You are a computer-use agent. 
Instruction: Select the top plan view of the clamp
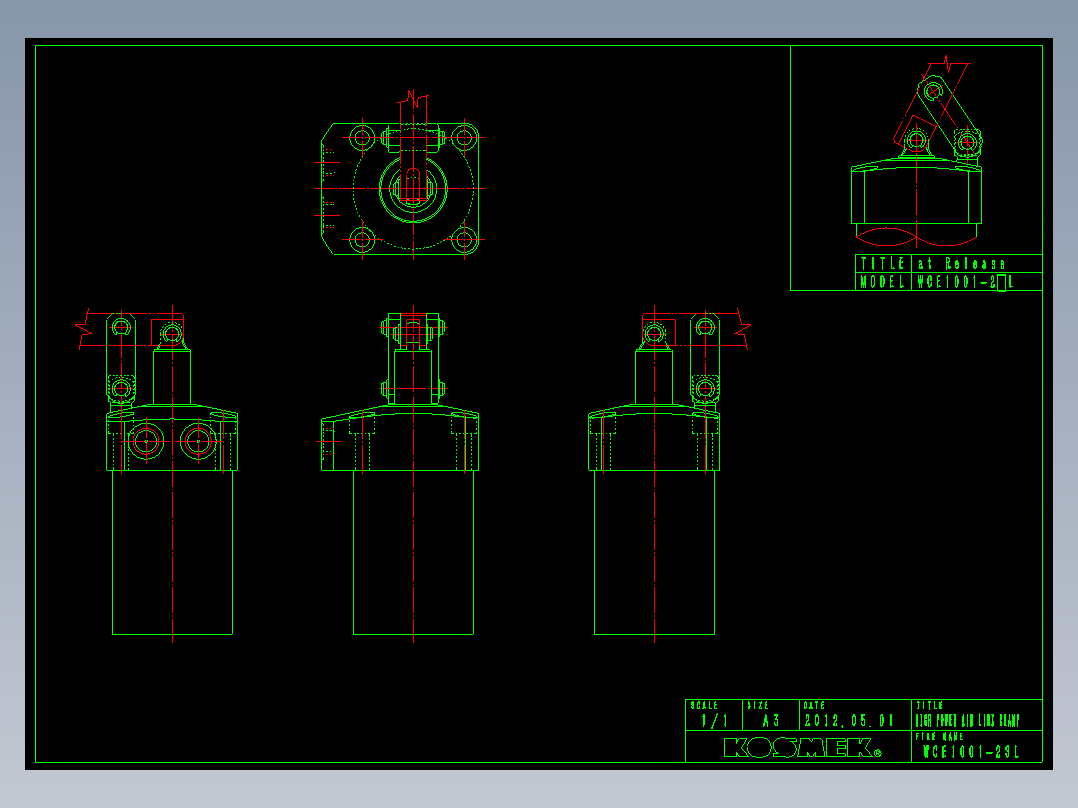click(x=400, y=176)
